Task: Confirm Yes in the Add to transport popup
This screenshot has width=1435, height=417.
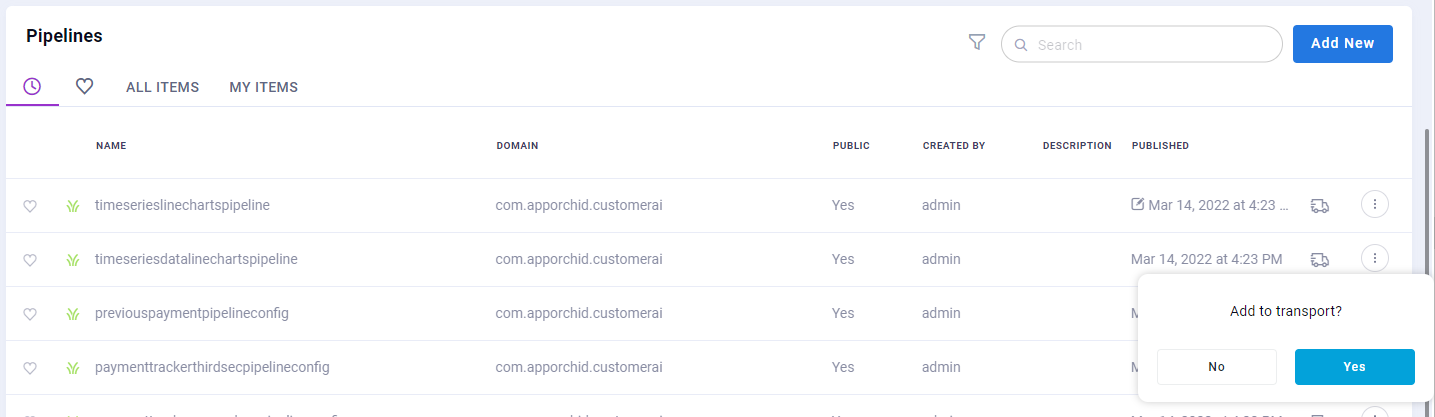Action: 1354,367
